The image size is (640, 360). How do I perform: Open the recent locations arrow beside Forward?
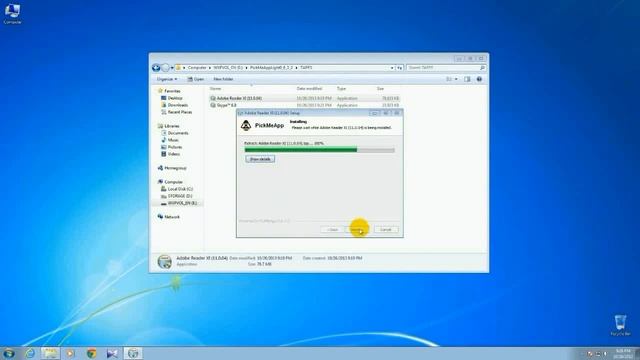pyautogui.click(x=172, y=68)
